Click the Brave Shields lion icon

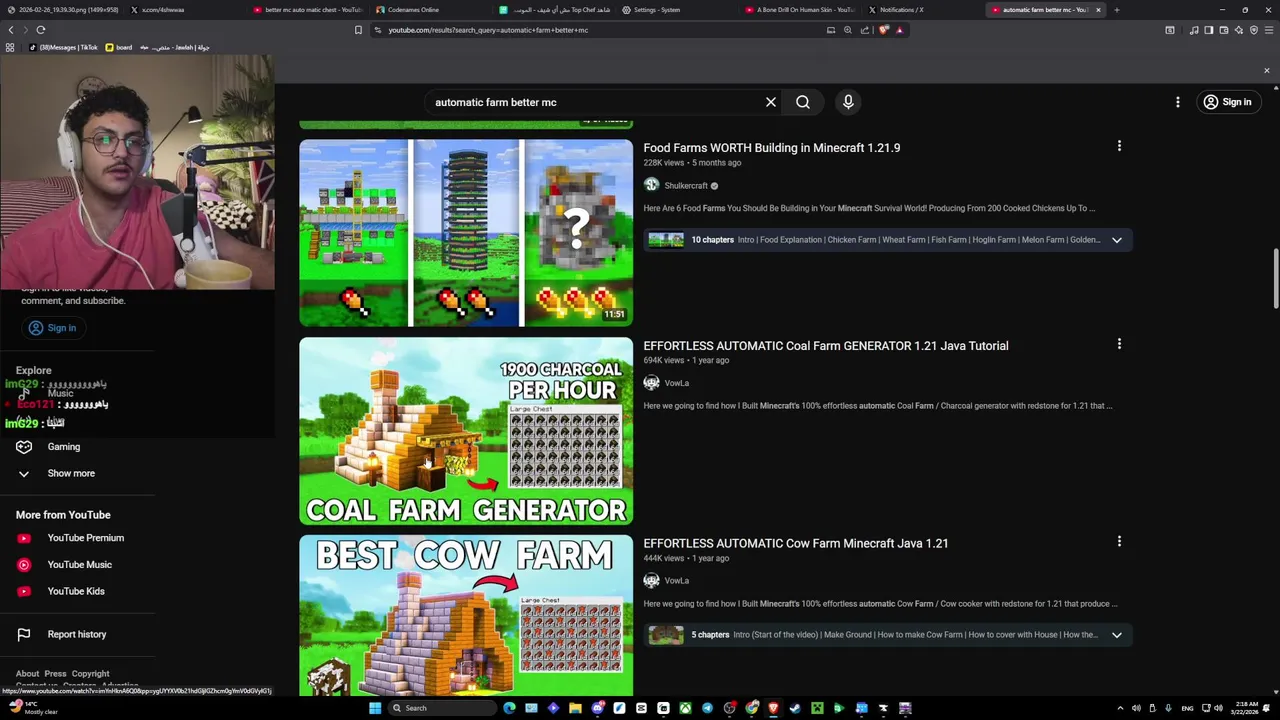tap(884, 30)
